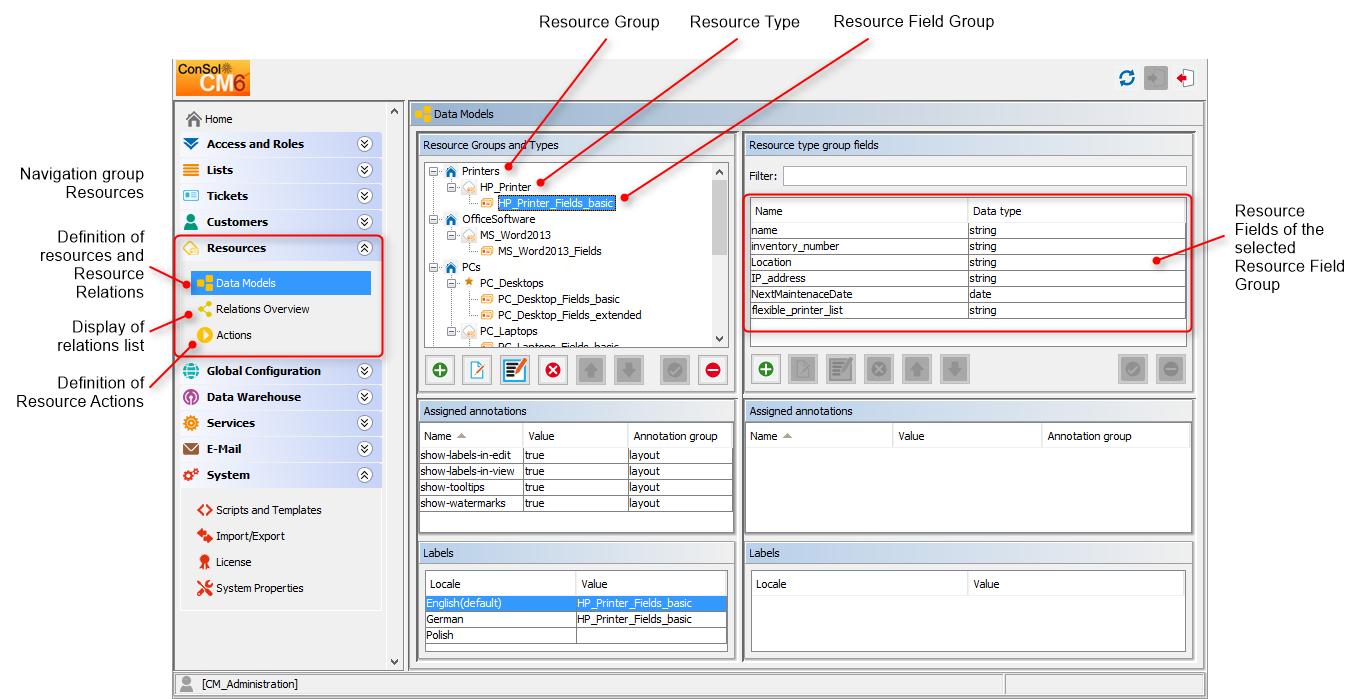Click the page-with-pencil edit button under the resource tree
This screenshot has height=699, width=1369.
477,370
